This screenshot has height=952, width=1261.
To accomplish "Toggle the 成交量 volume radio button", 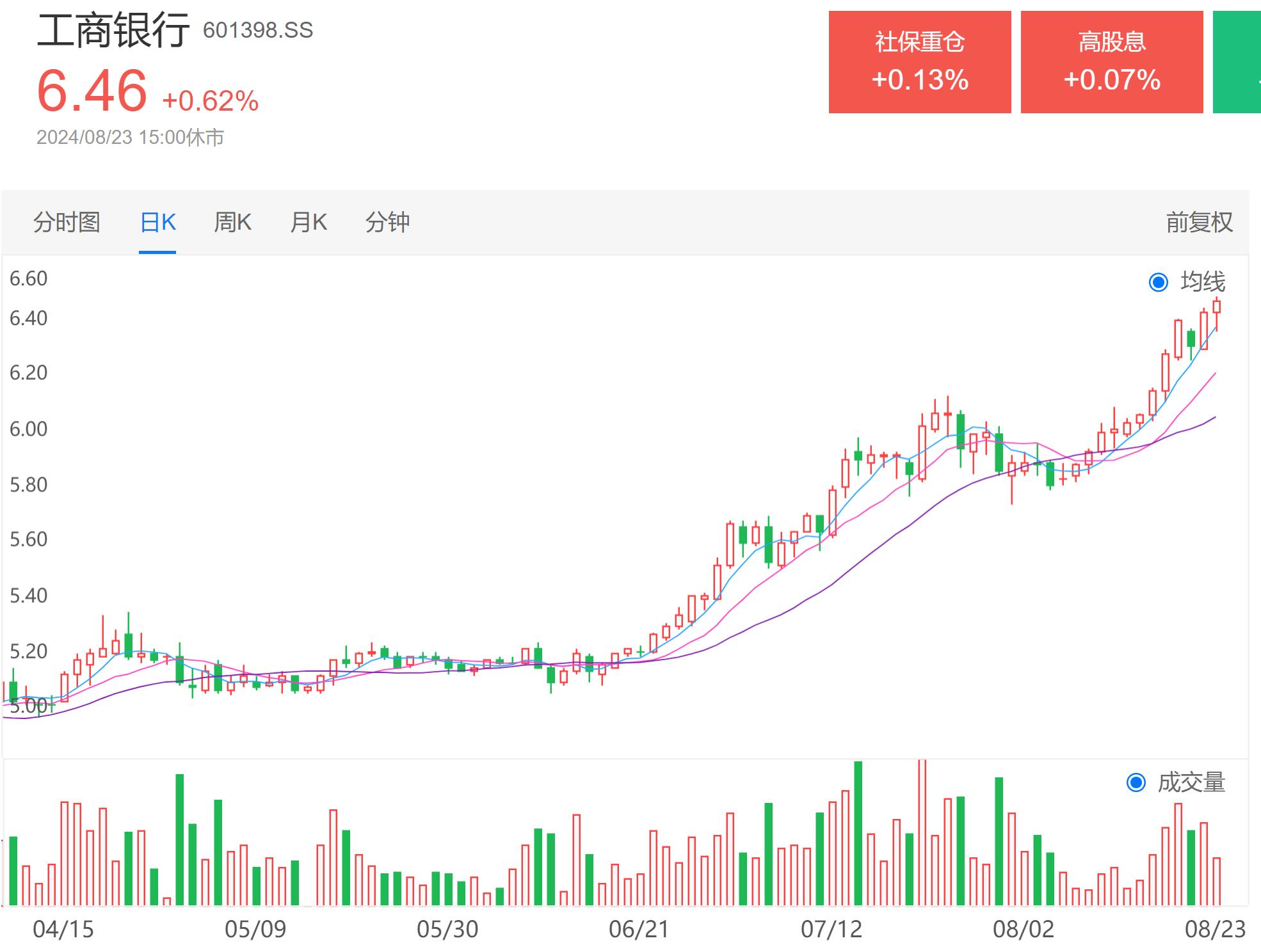I will [1136, 782].
